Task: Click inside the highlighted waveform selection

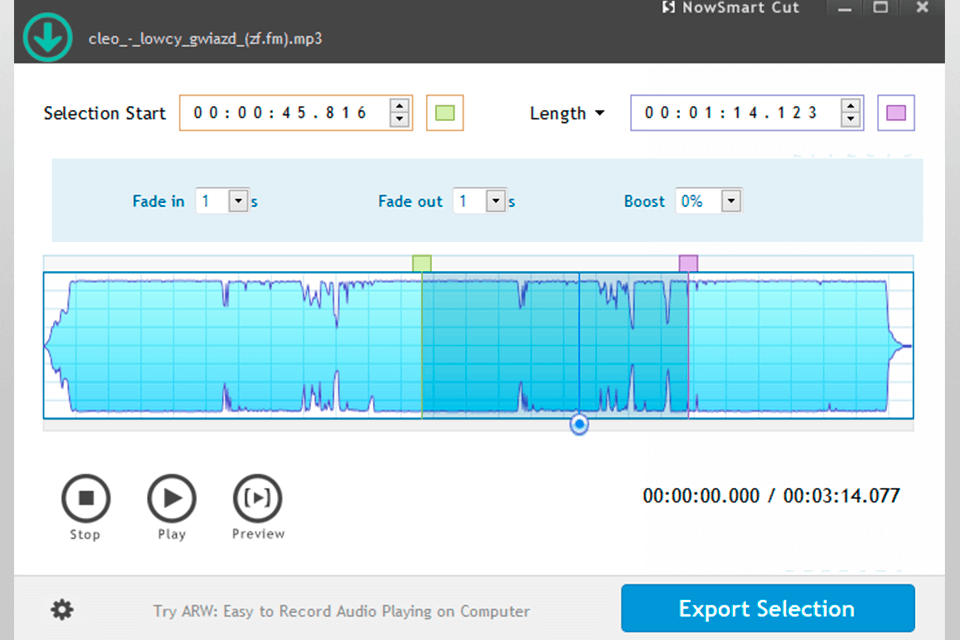Action: [x=555, y=345]
